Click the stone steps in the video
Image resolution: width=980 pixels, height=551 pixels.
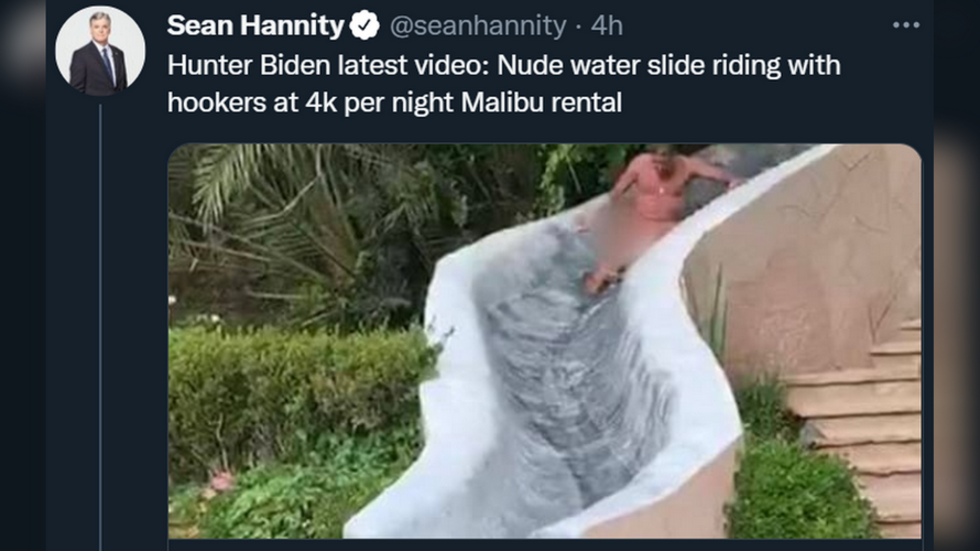862,425
